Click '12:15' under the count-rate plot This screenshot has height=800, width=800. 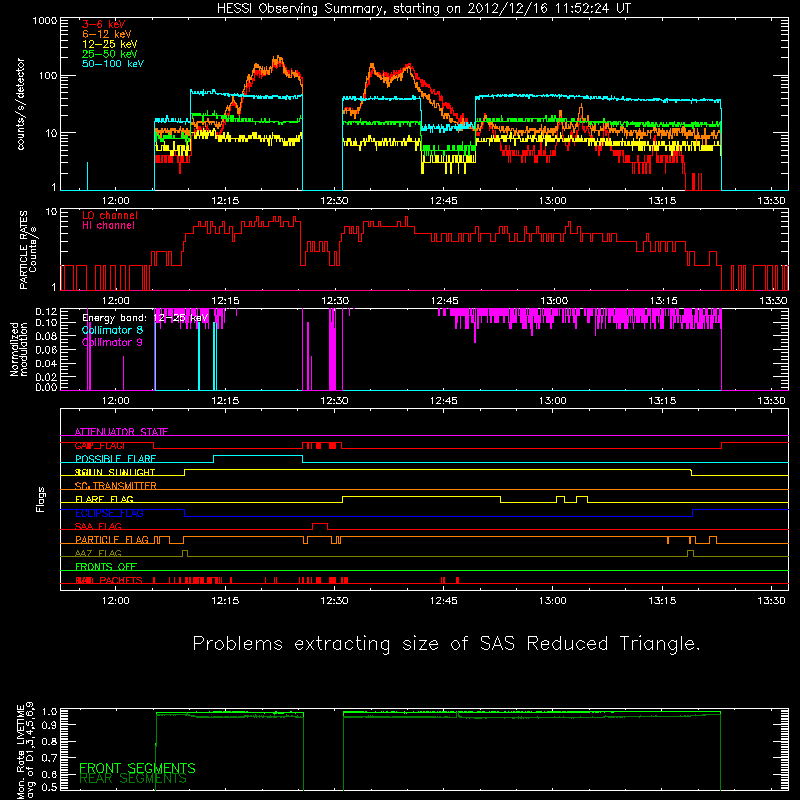click(225, 201)
